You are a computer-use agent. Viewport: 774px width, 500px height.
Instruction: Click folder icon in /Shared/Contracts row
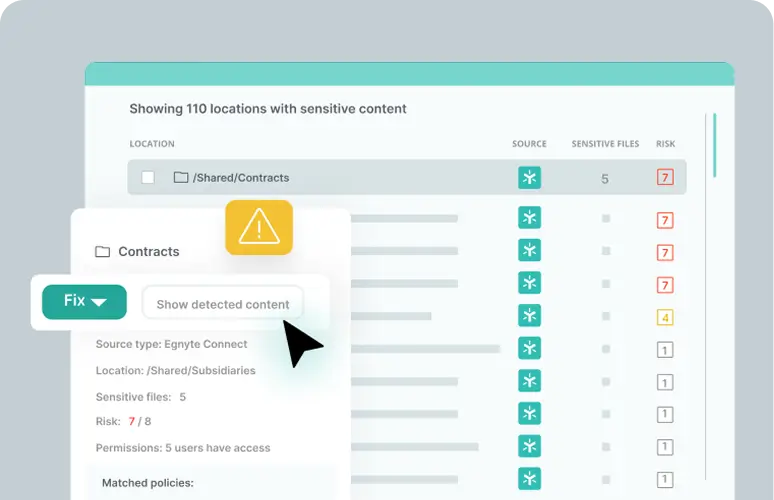coord(181,178)
